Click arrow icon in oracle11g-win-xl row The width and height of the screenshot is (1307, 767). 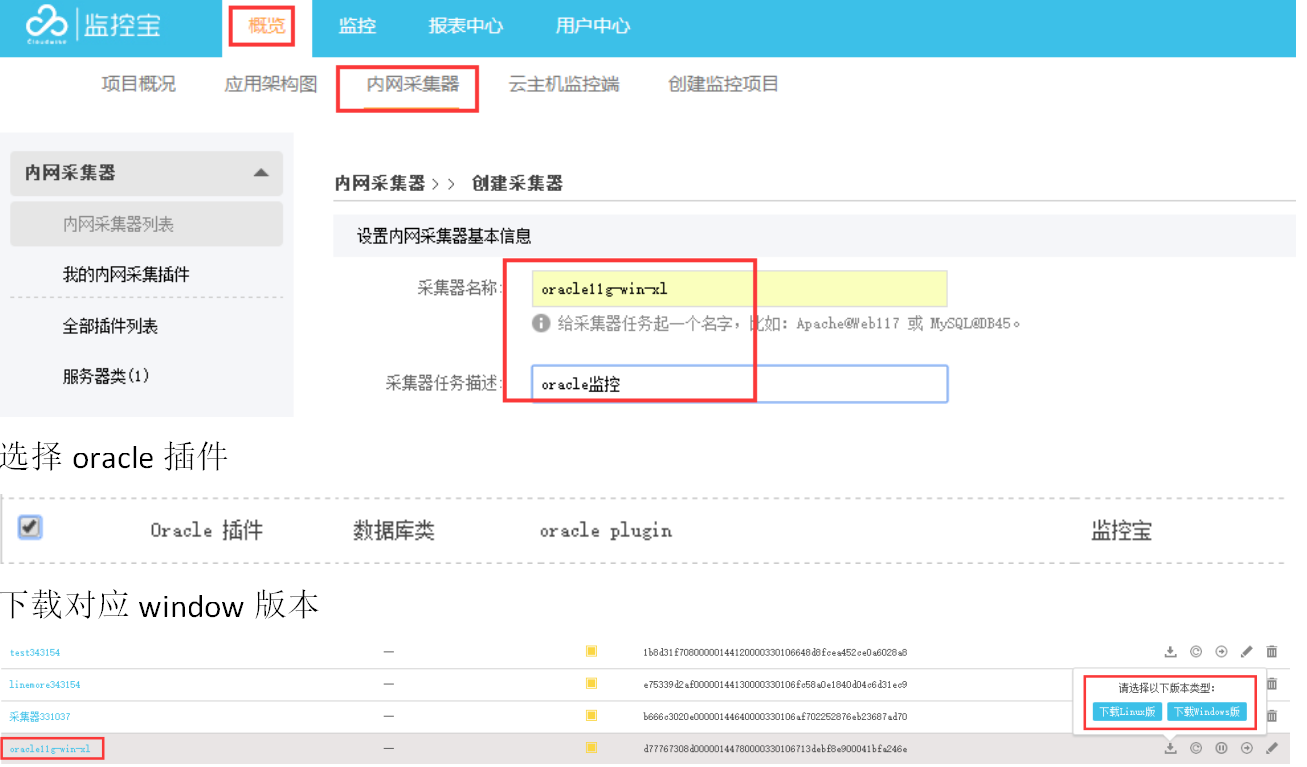pyautogui.click(x=1246, y=748)
